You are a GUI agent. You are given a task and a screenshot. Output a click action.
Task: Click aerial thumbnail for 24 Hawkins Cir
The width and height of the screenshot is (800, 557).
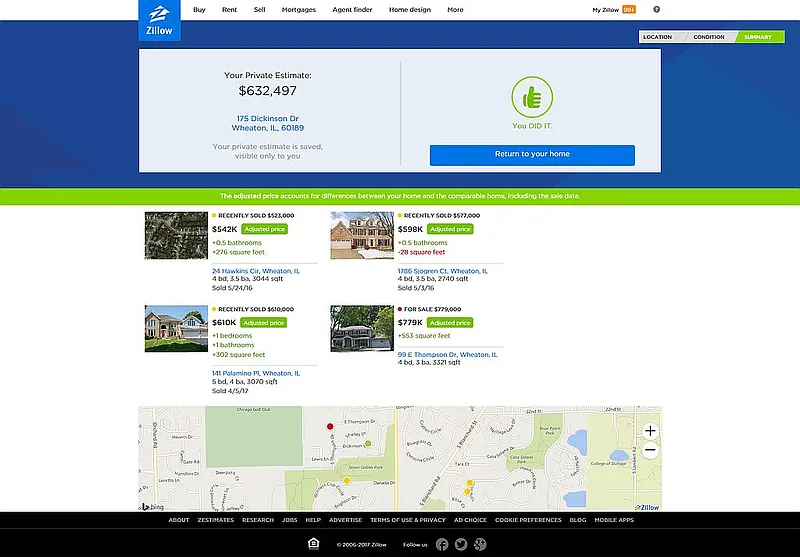[176, 235]
